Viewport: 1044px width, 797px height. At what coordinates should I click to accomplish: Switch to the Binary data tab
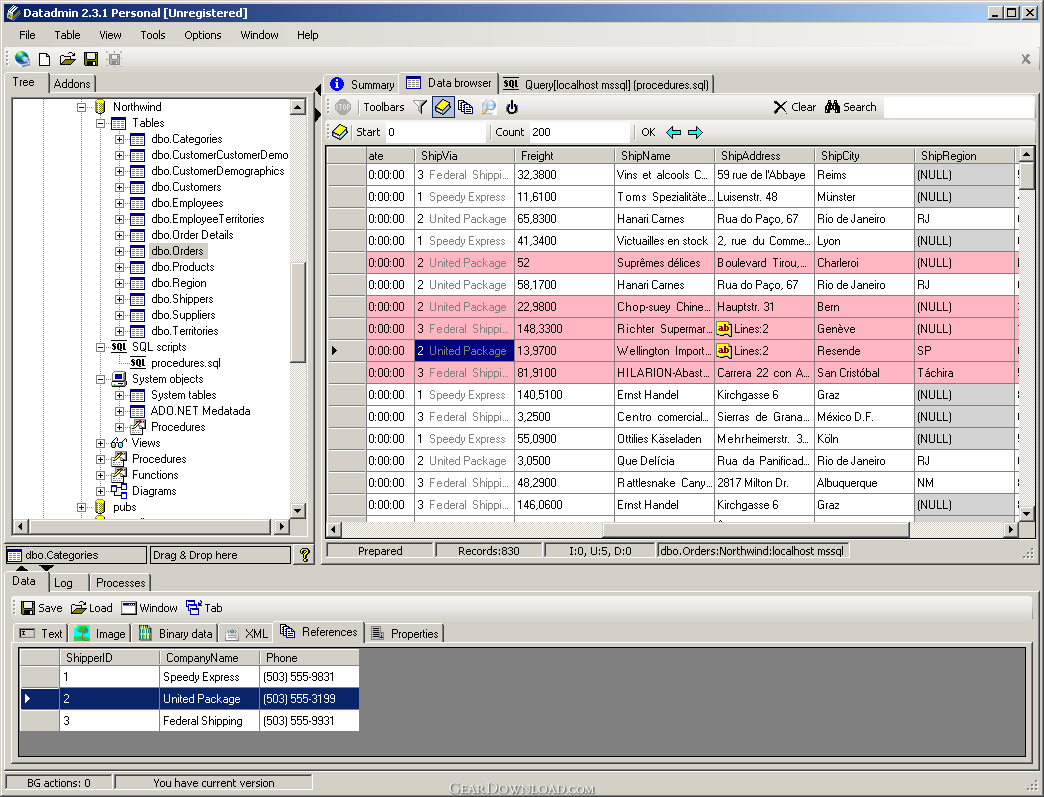[176, 634]
